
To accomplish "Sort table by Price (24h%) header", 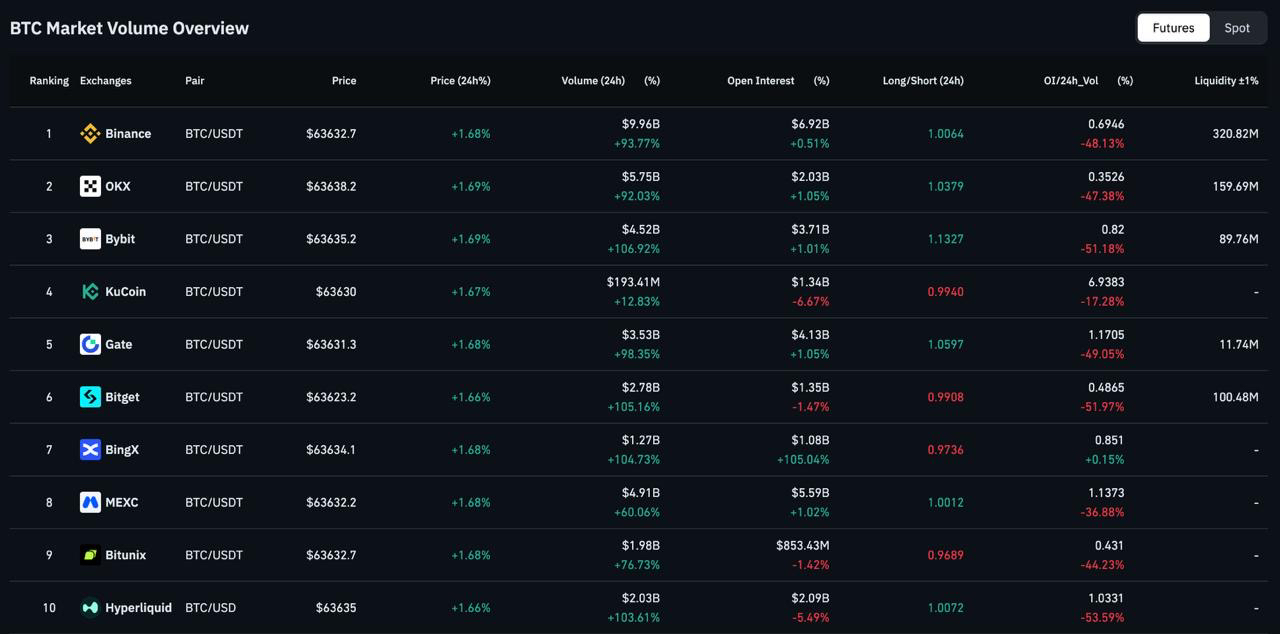I will click(460, 81).
